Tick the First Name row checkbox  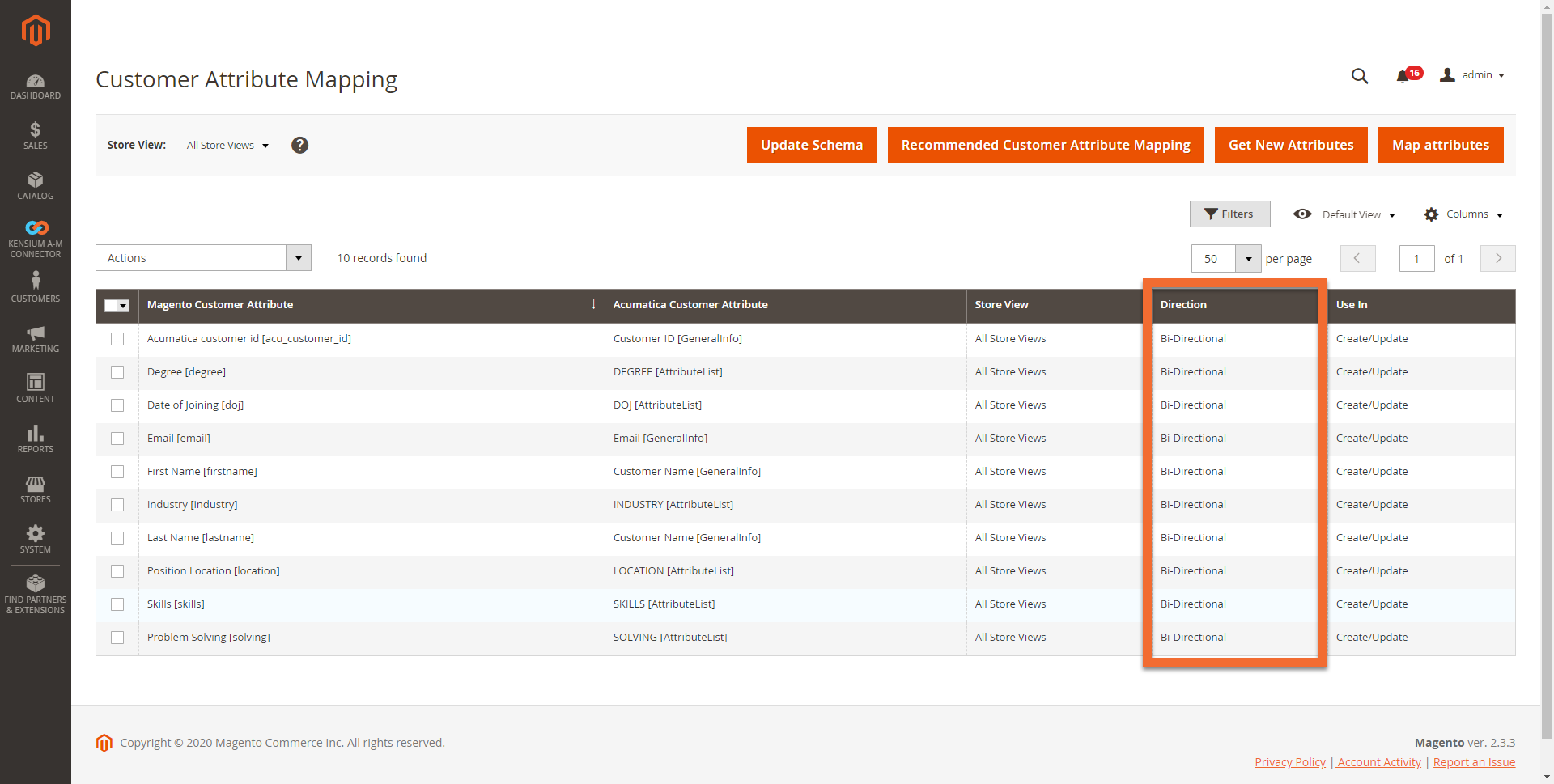(x=117, y=472)
